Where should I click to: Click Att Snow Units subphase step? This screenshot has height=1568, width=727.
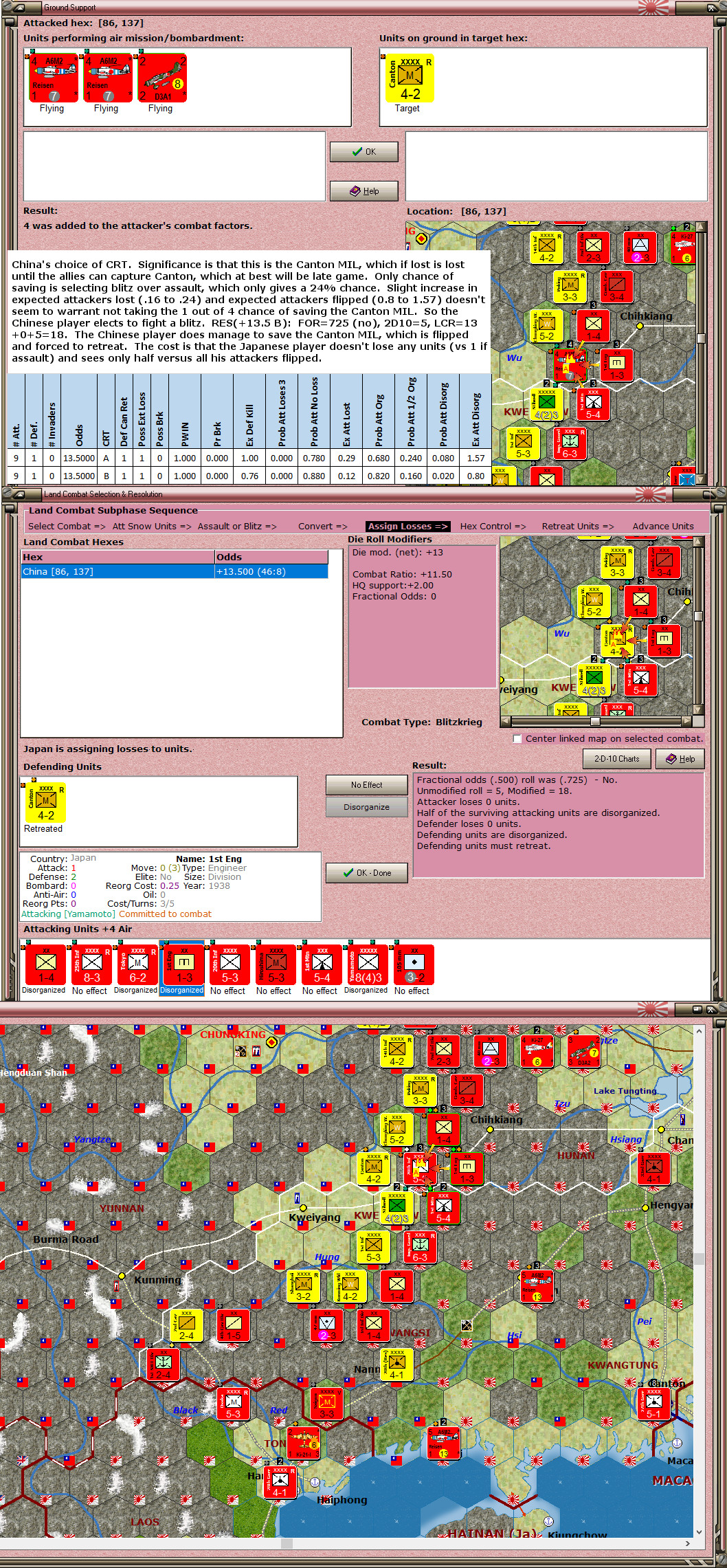click(152, 527)
